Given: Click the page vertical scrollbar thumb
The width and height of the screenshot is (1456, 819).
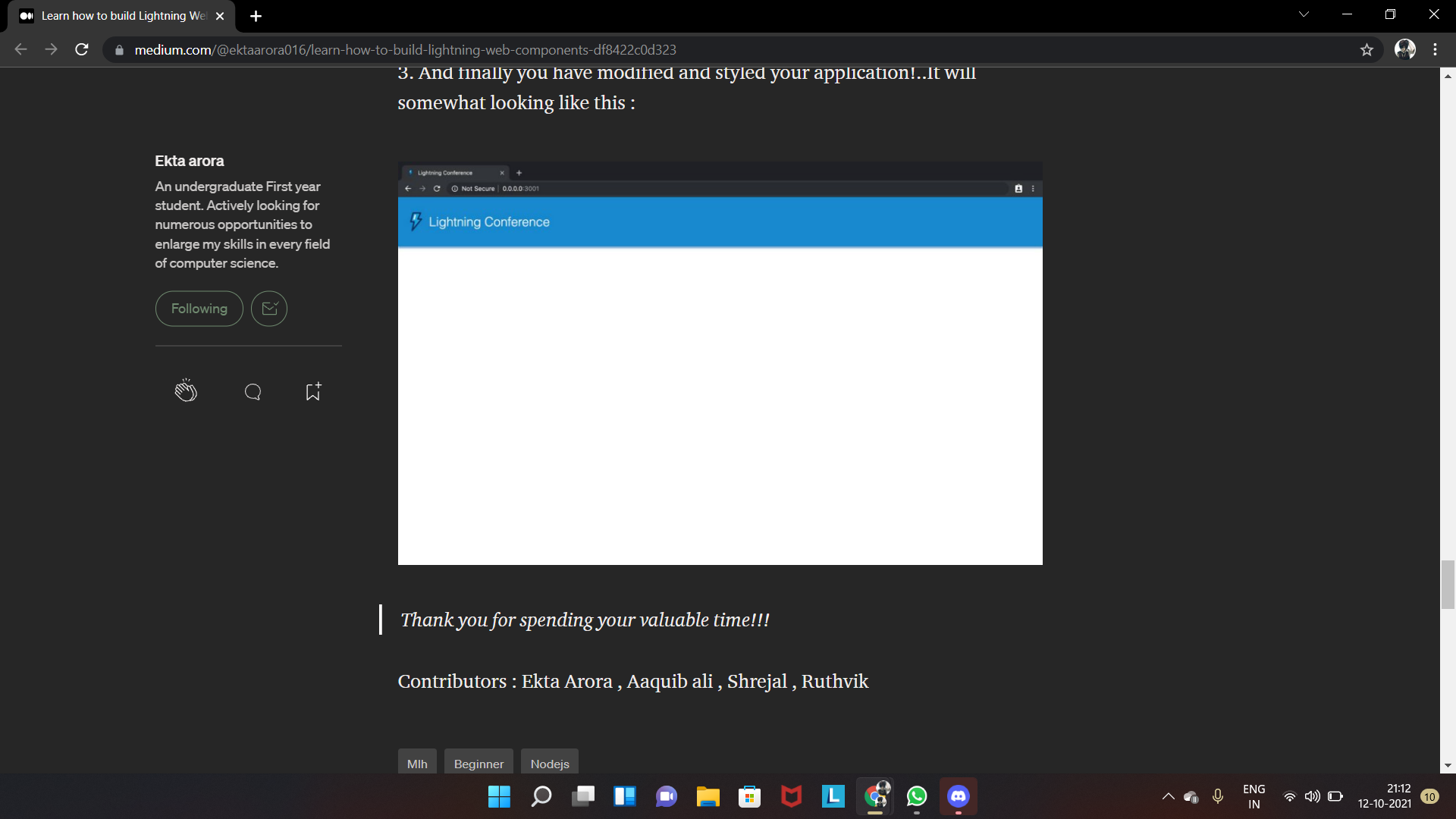Looking at the screenshot, I should pyautogui.click(x=1448, y=584).
